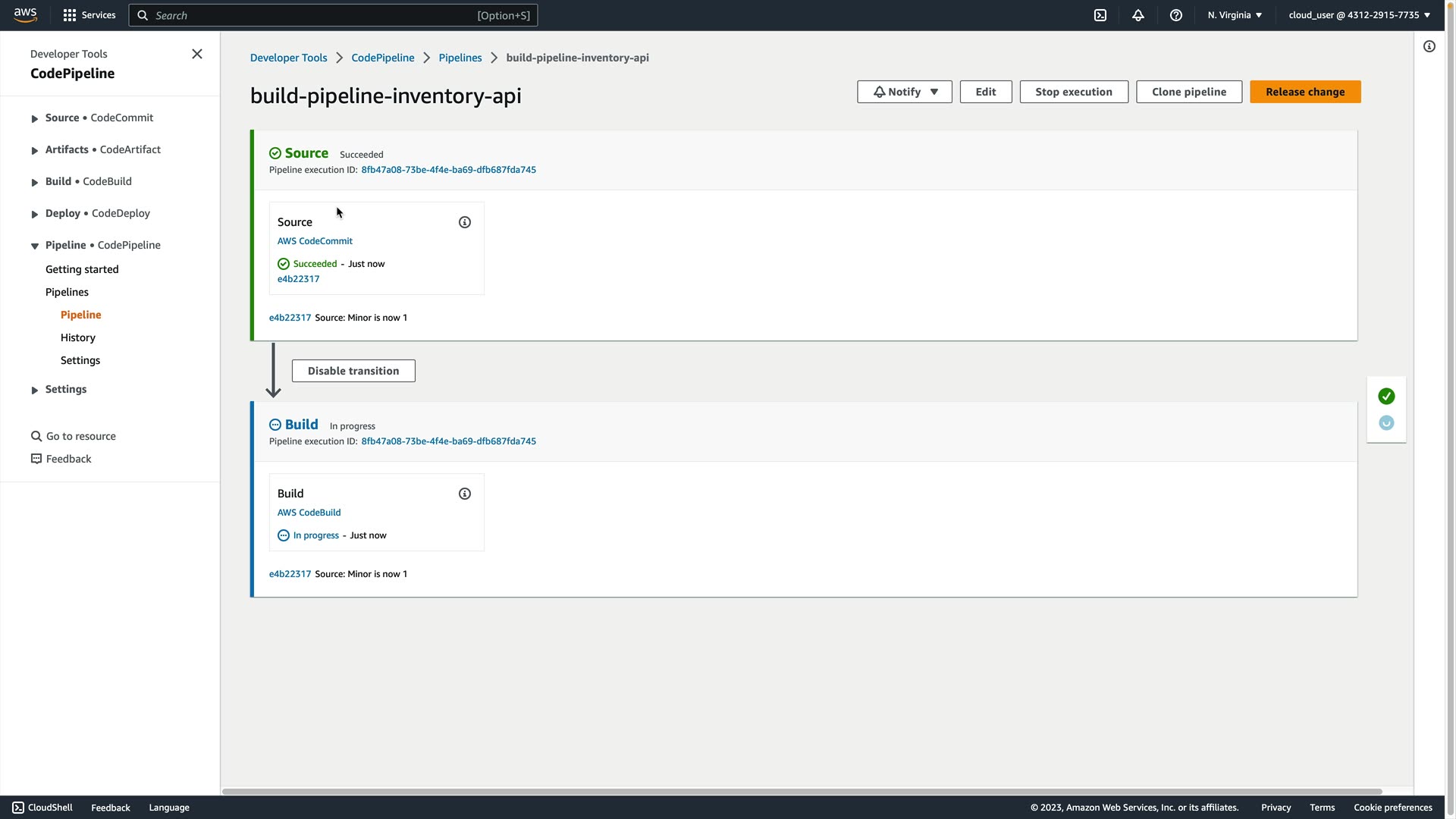Close the Developer Tools side panel
Viewport: 1456px width, 819px height.
coord(197,54)
